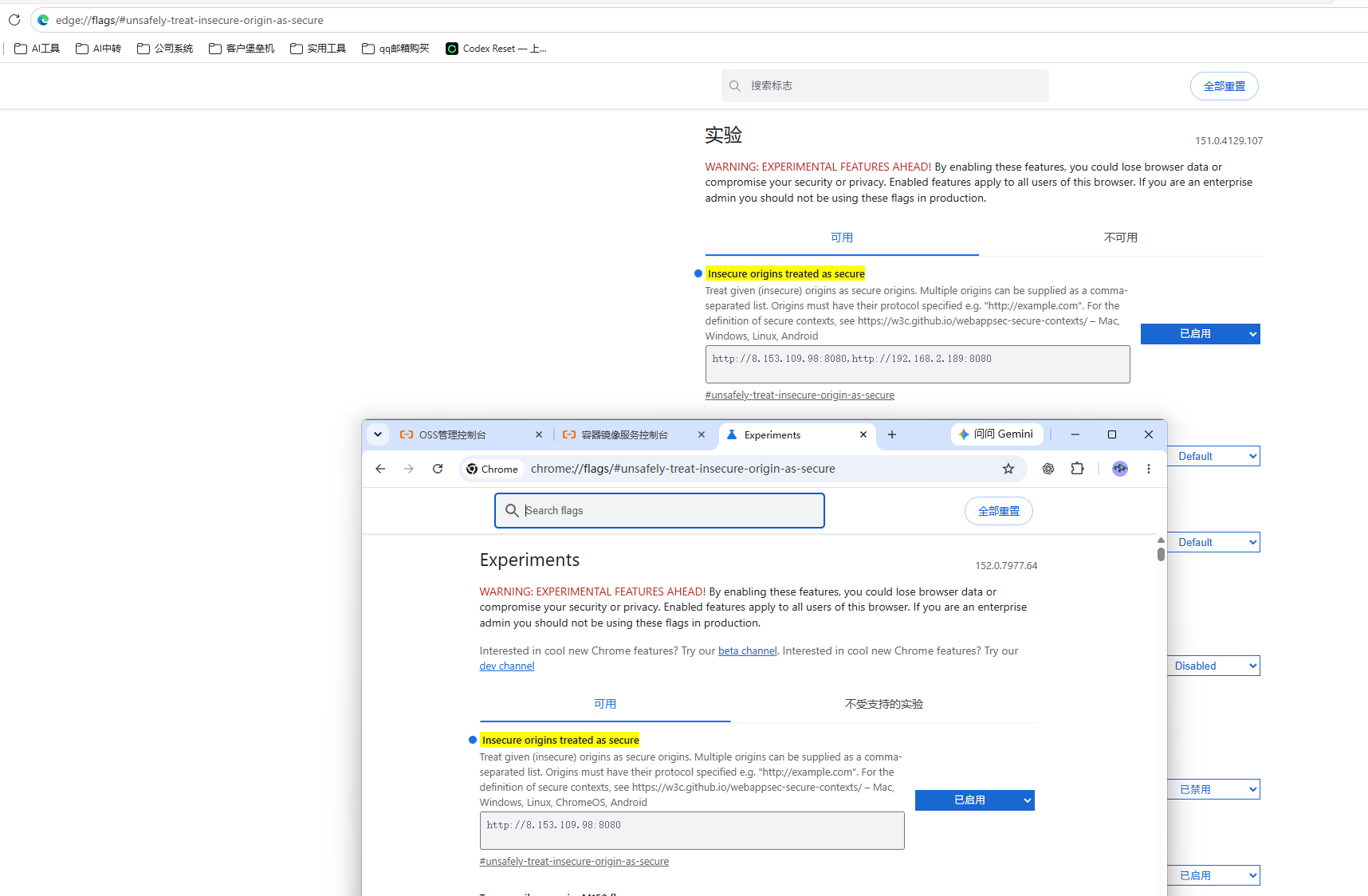This screenshot has height=896, width=1368.
Task: Open the 公司系统 bookmark folder
Action: click(165, 49)
